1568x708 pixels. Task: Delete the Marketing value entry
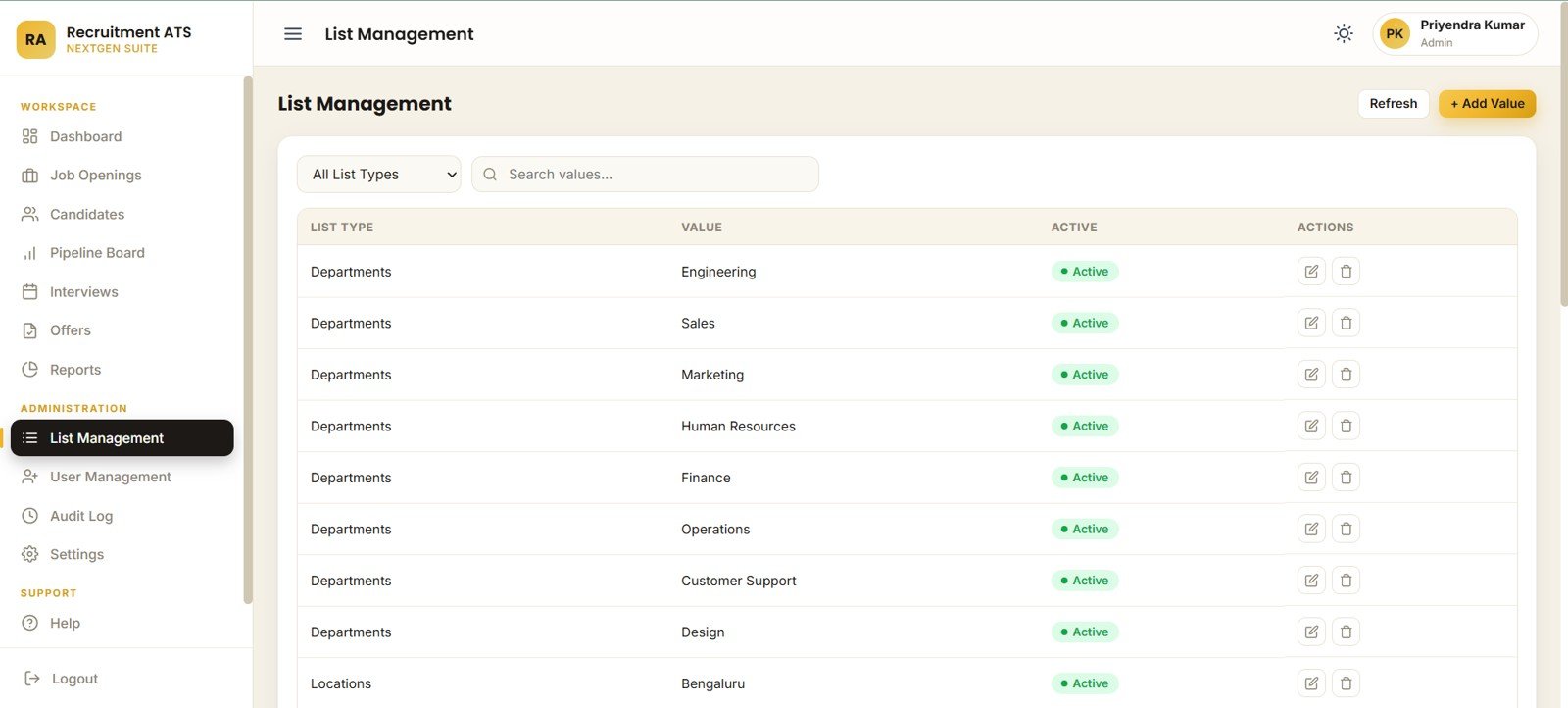point(1346,375)
